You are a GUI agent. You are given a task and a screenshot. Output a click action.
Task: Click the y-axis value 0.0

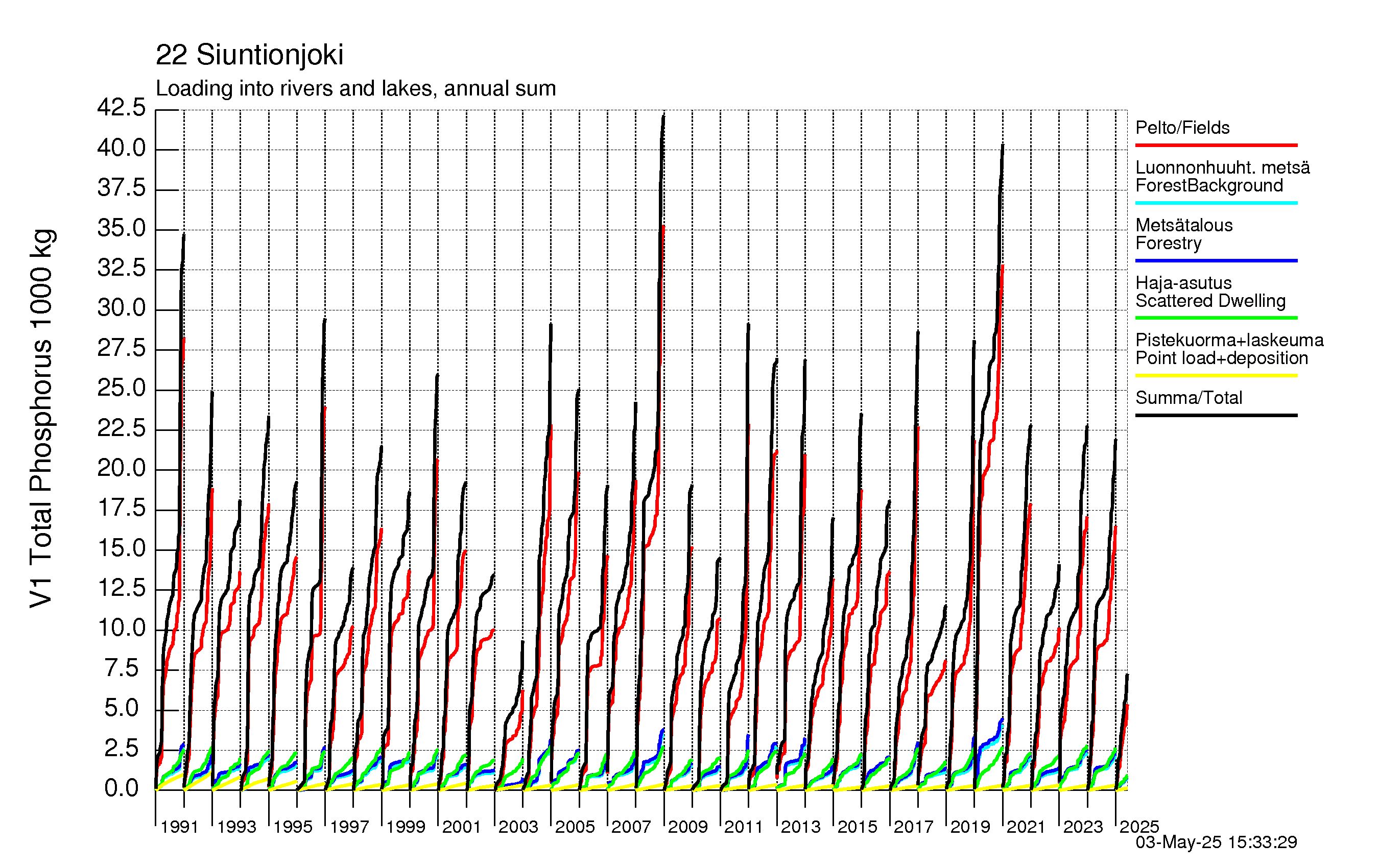tap(122, 788)
